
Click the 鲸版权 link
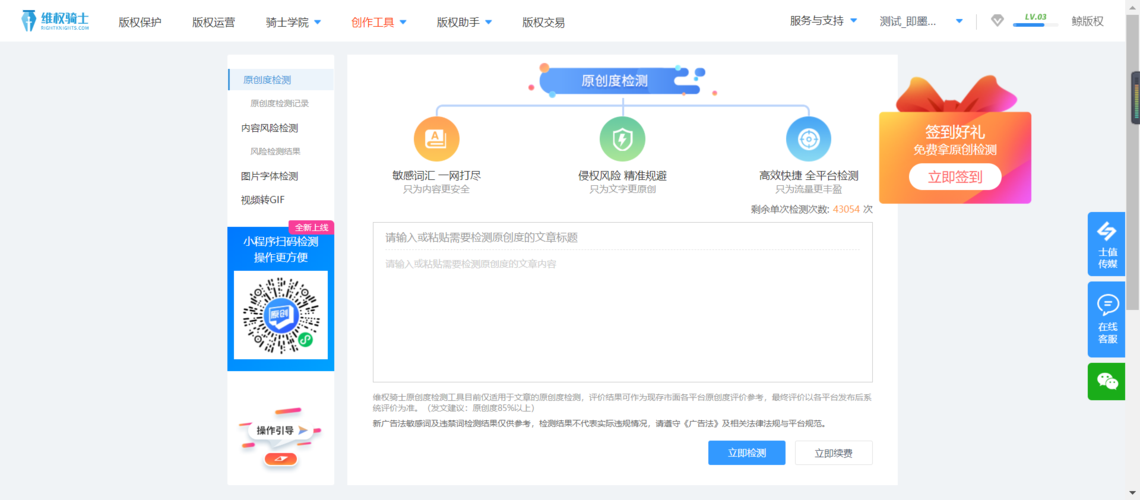1088,21
